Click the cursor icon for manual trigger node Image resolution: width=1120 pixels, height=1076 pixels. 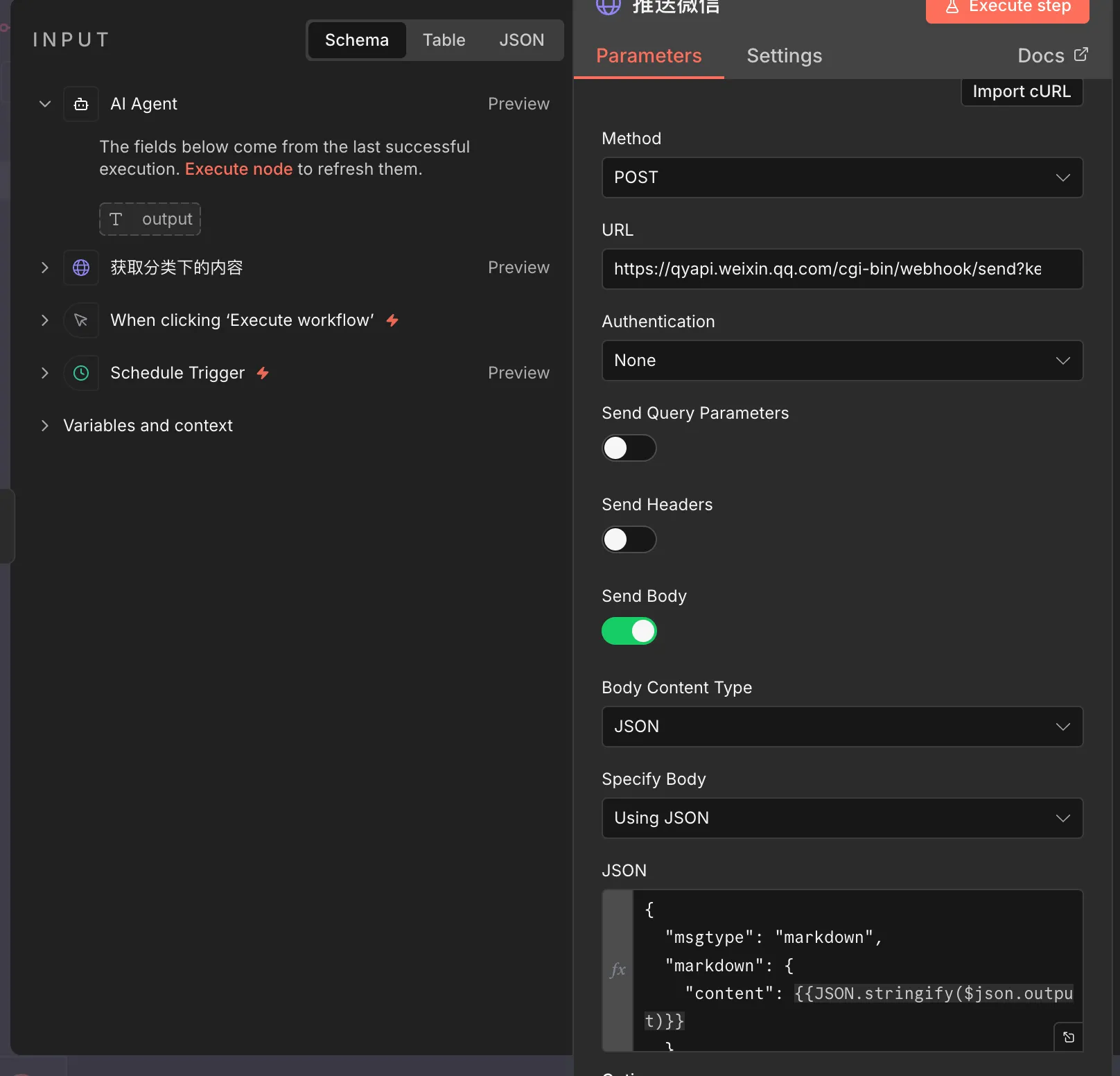click(81, 320)
